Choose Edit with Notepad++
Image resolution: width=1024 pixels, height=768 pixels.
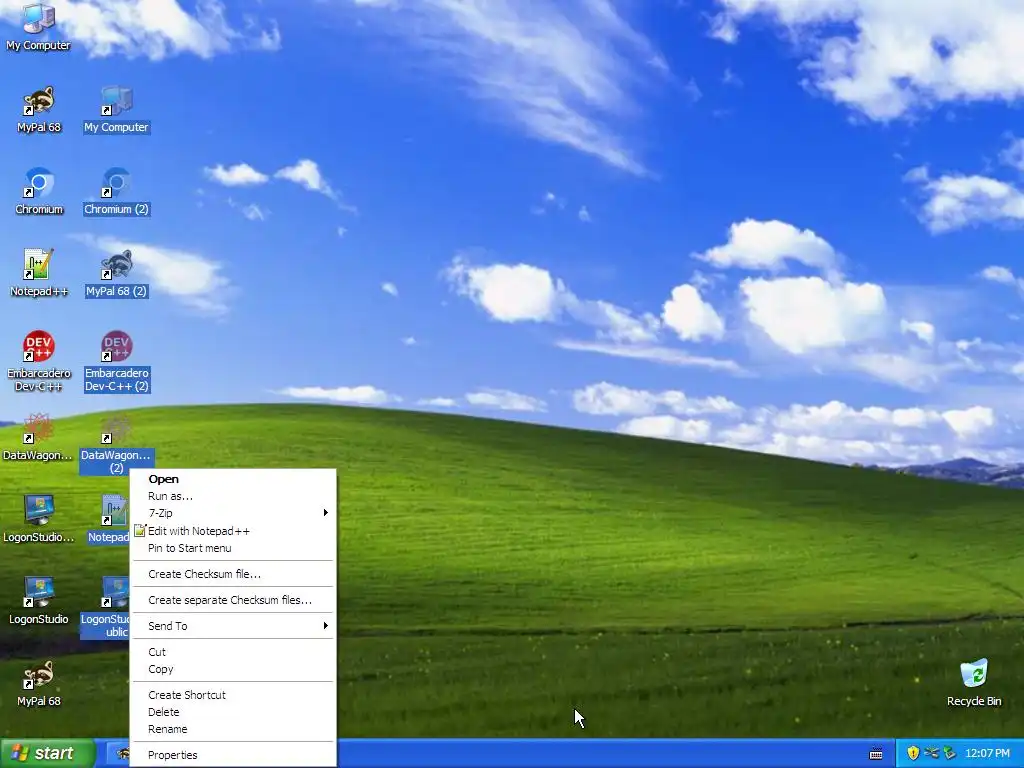233,531
